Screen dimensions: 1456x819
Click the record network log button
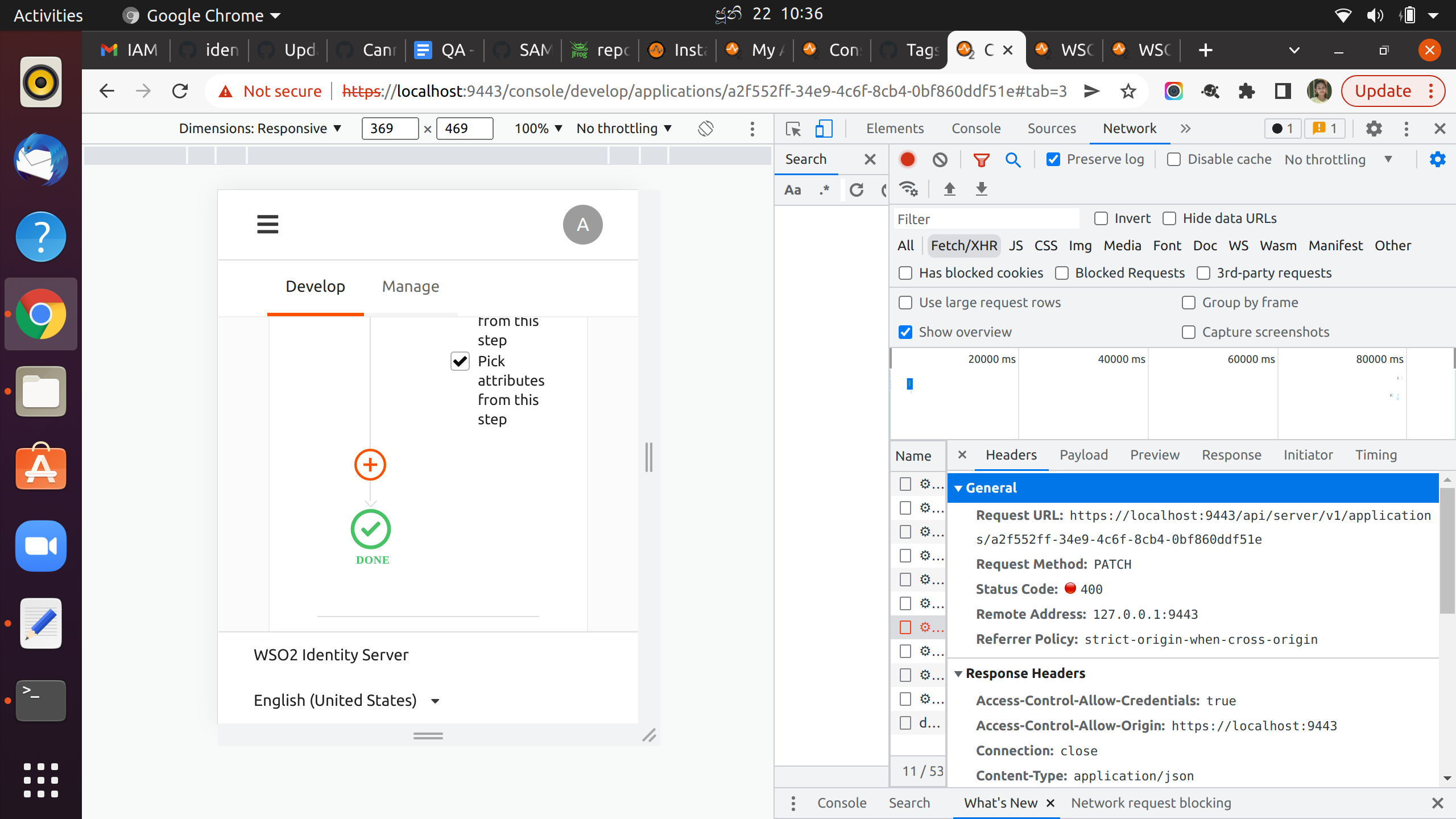[908, 160]
